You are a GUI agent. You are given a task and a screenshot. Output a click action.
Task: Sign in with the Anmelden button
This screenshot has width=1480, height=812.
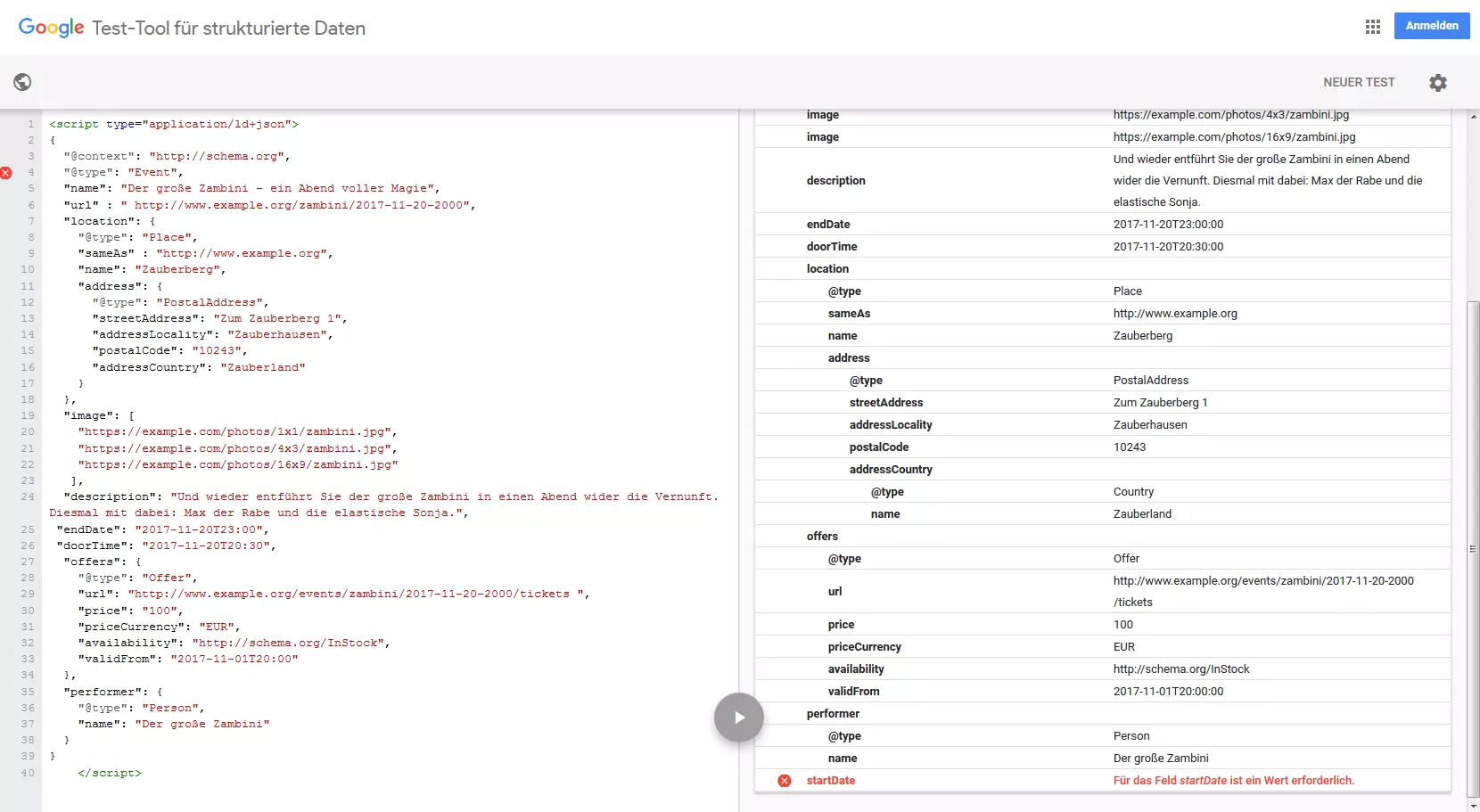1431,26
